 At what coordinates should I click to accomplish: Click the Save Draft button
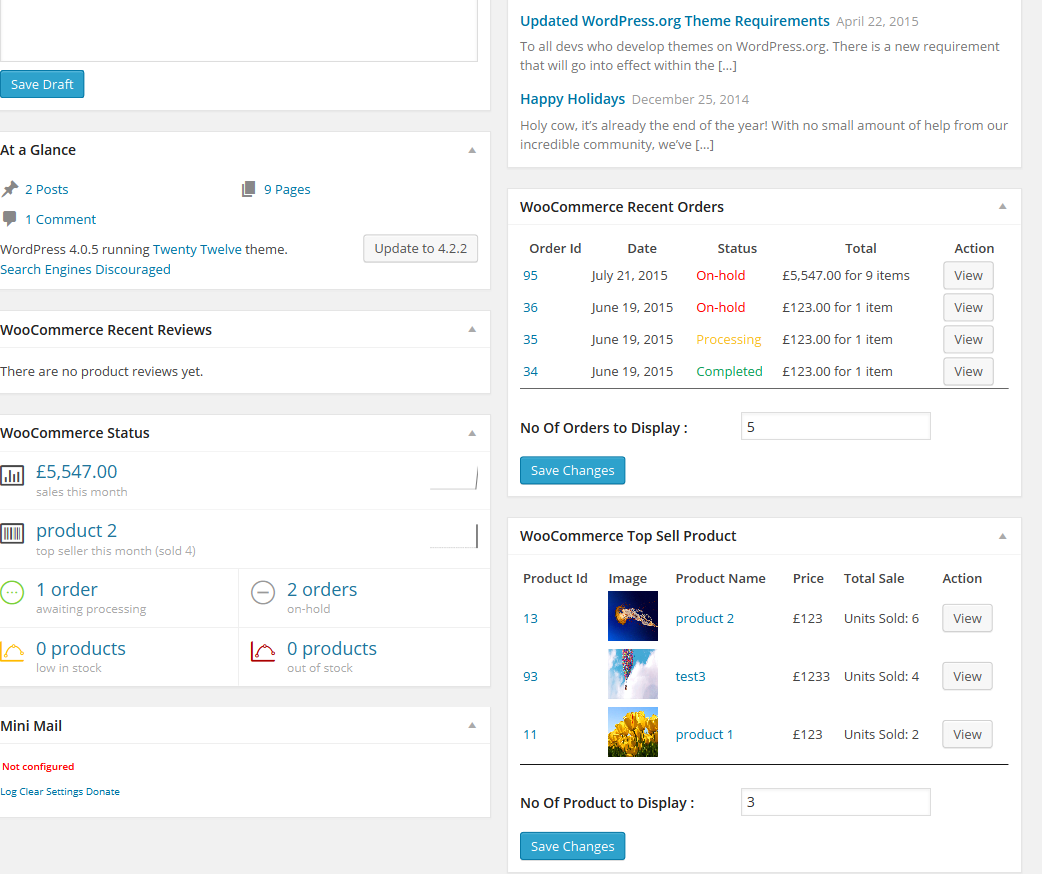click(x=42, y=84)
